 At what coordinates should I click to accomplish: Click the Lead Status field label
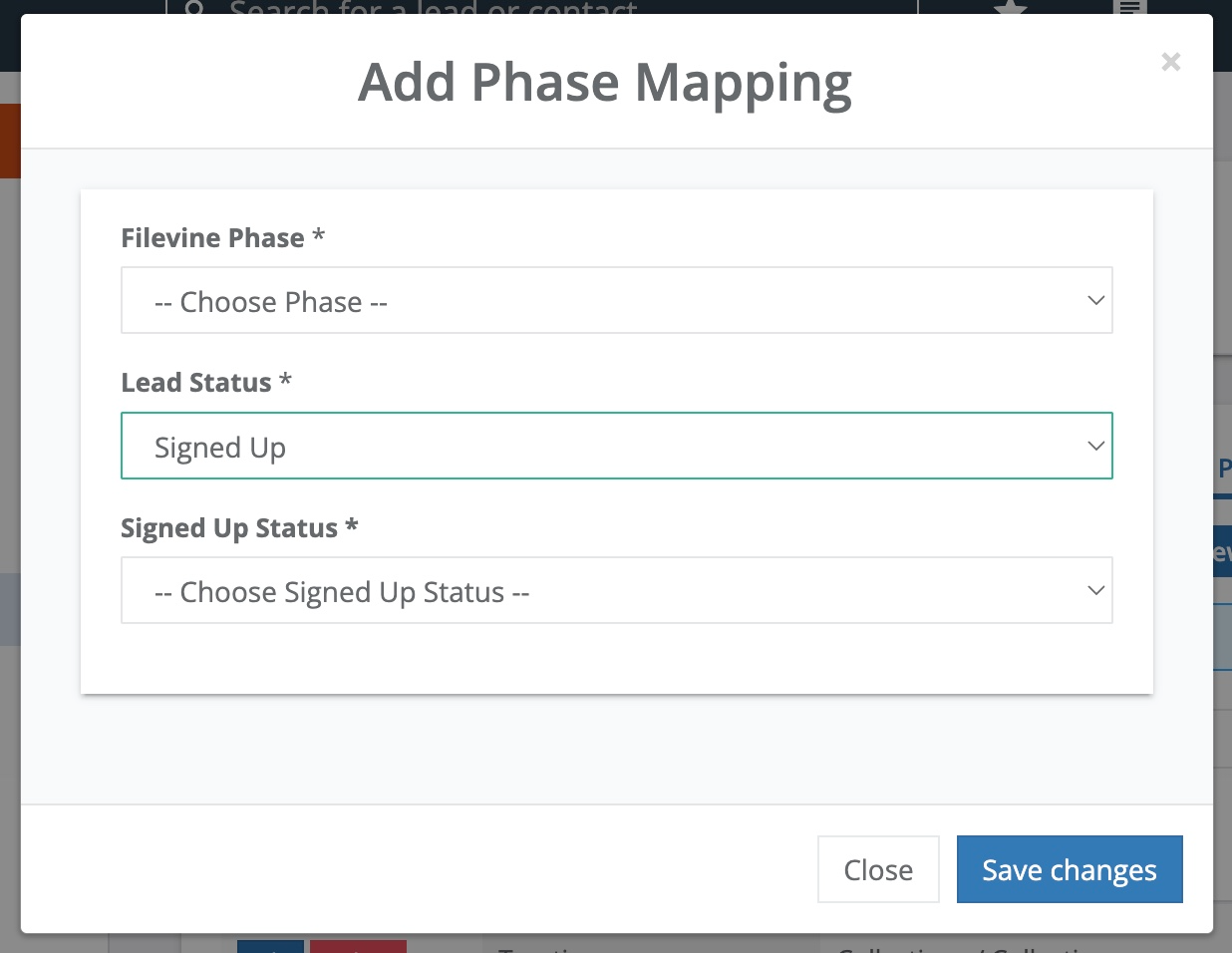(205, 382)
